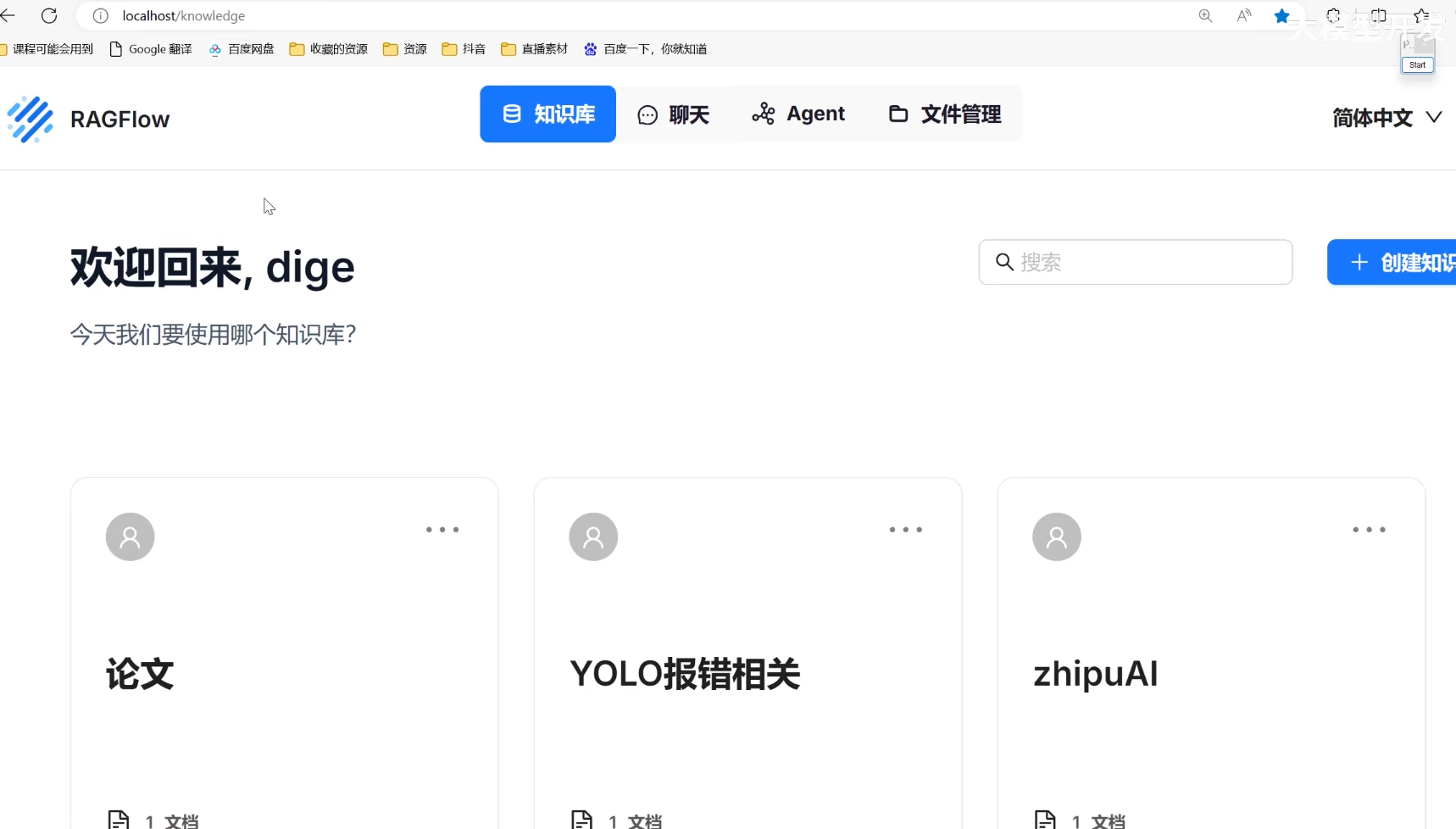Open the three-dot menu on YOLO报错相关 card
Screen dimensions: 1456x829
906,530
